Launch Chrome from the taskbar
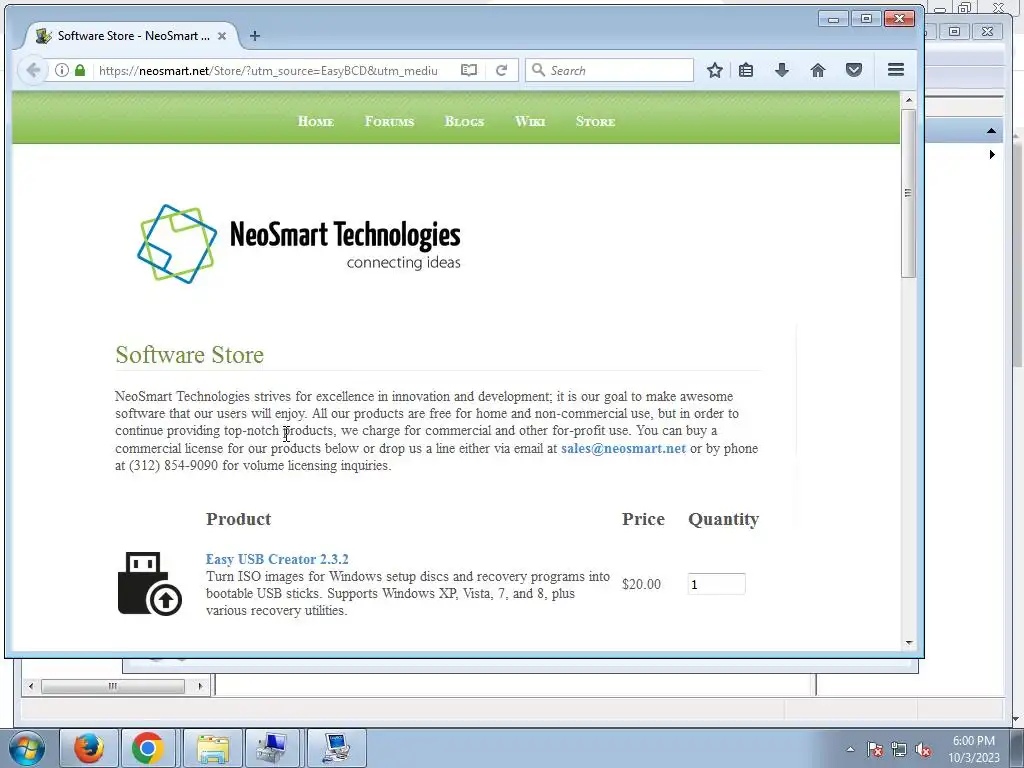 click(x=148, y=748)
